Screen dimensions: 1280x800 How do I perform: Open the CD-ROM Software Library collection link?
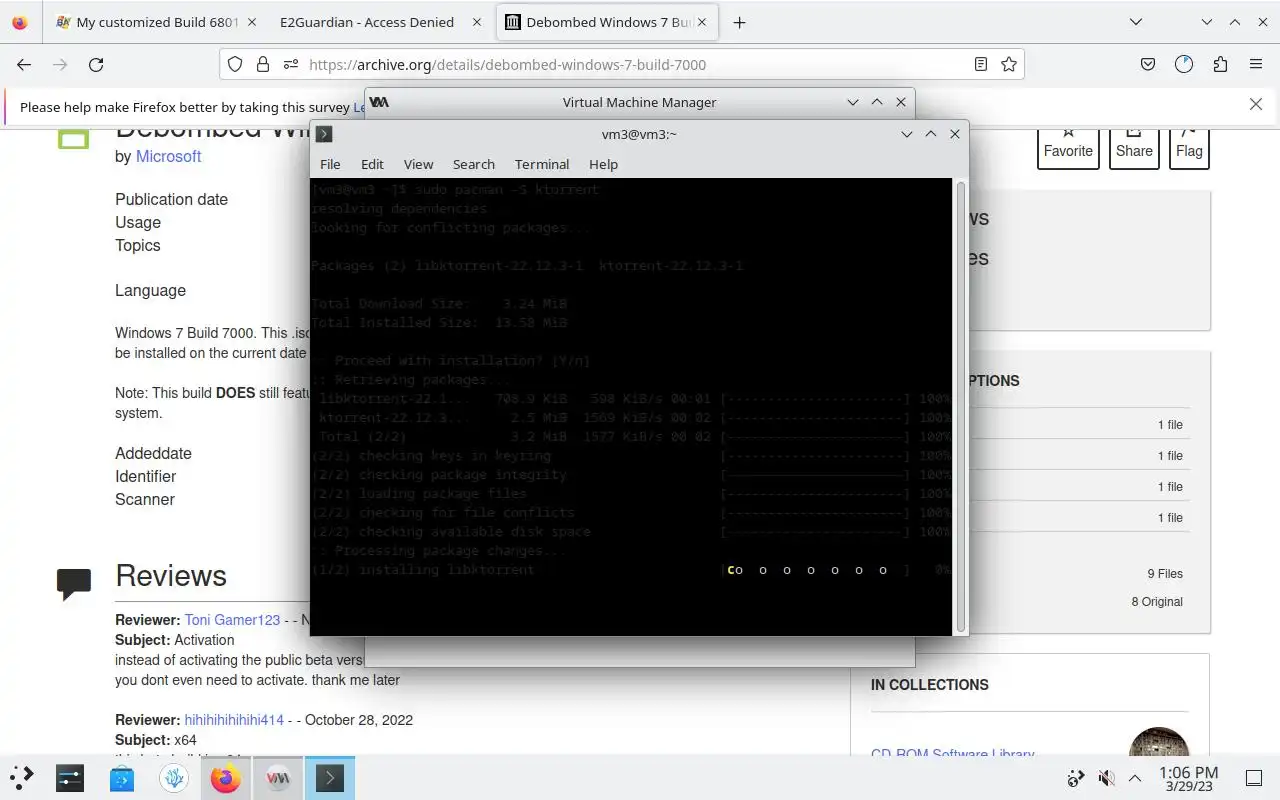(x=952, y=753)
